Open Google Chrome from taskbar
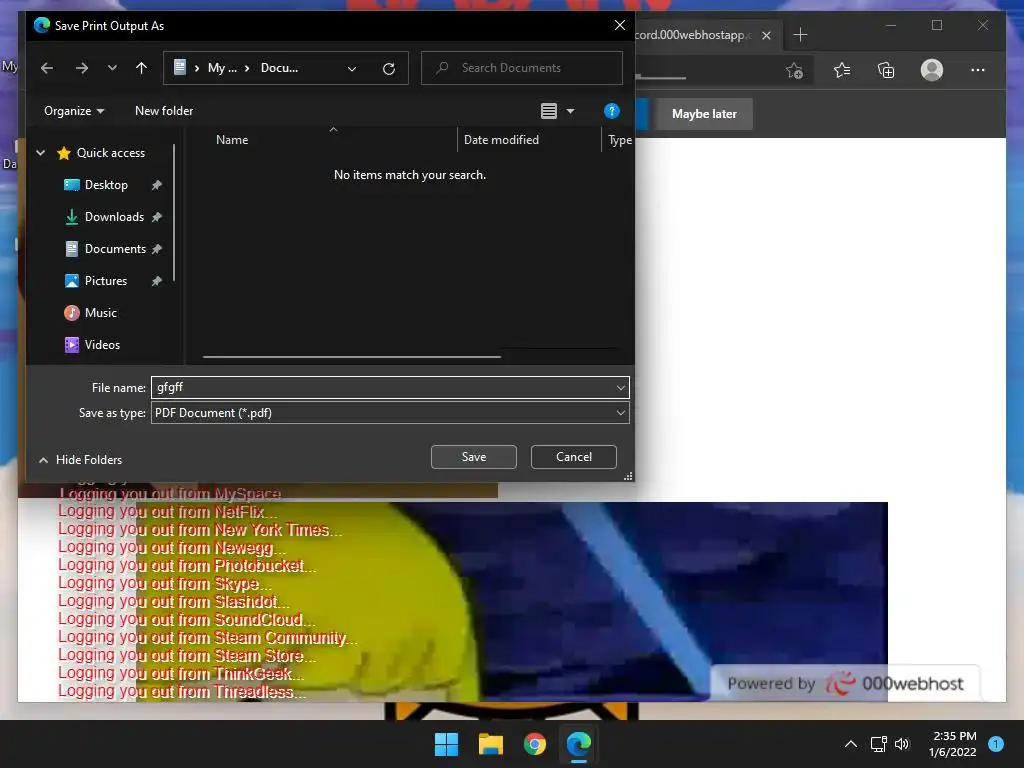 [534, 744]
